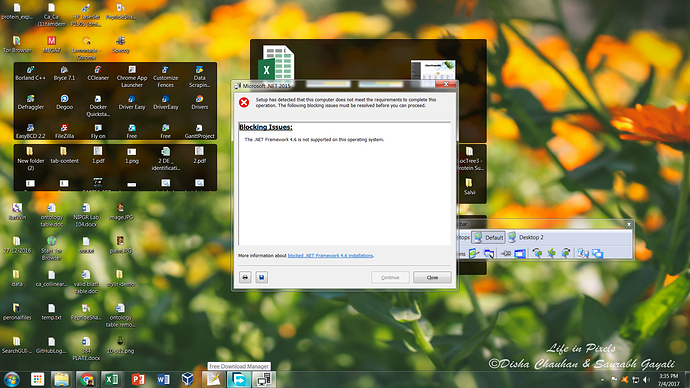
Task: Open Customize Fences shortcut
Action: click(165, 77)
